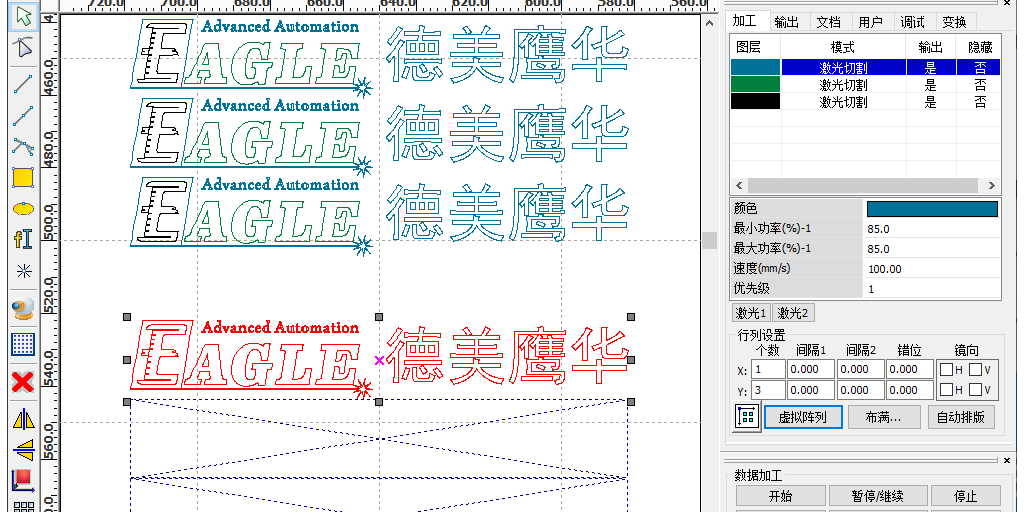Mirror selection vertically using toolbar icon

24,450
